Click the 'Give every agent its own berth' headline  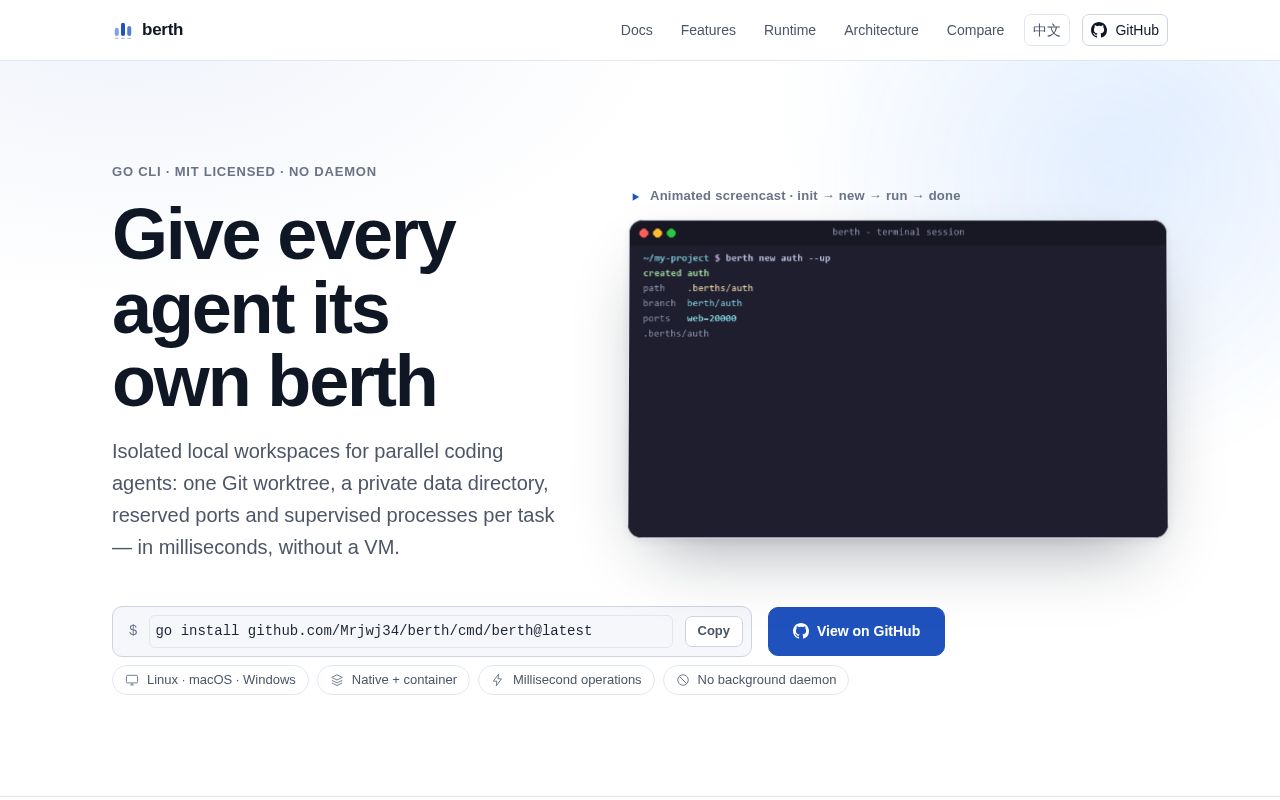(x=284, y=308)
